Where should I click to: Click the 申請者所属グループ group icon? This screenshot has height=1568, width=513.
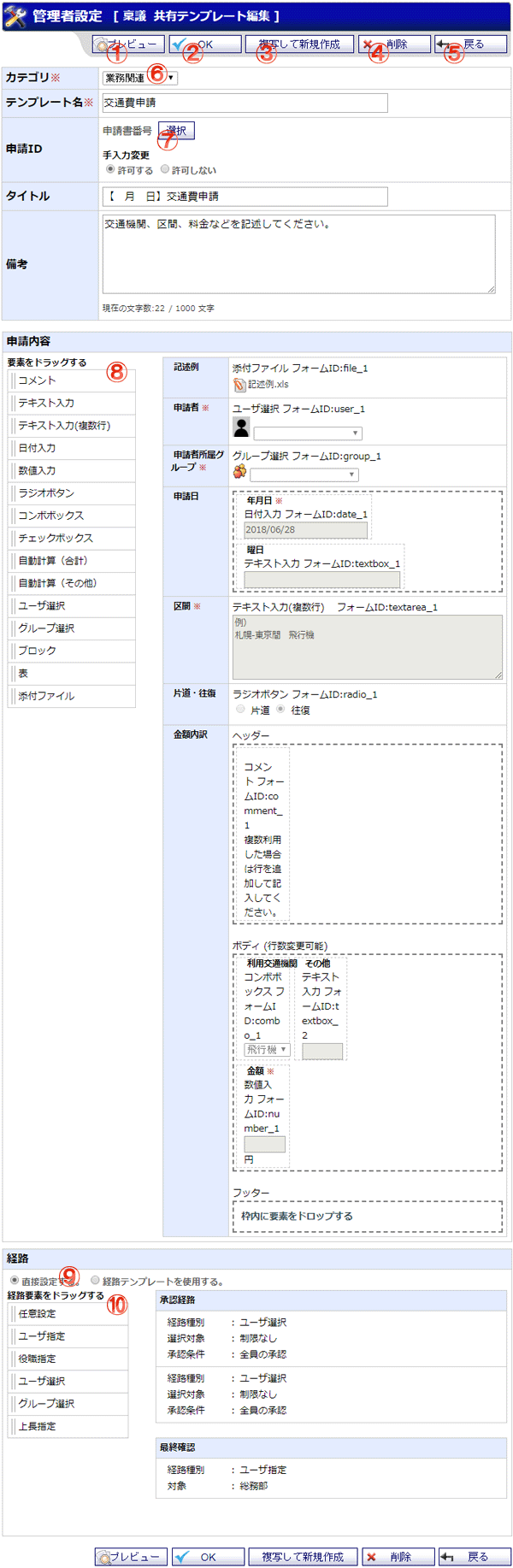240,472
